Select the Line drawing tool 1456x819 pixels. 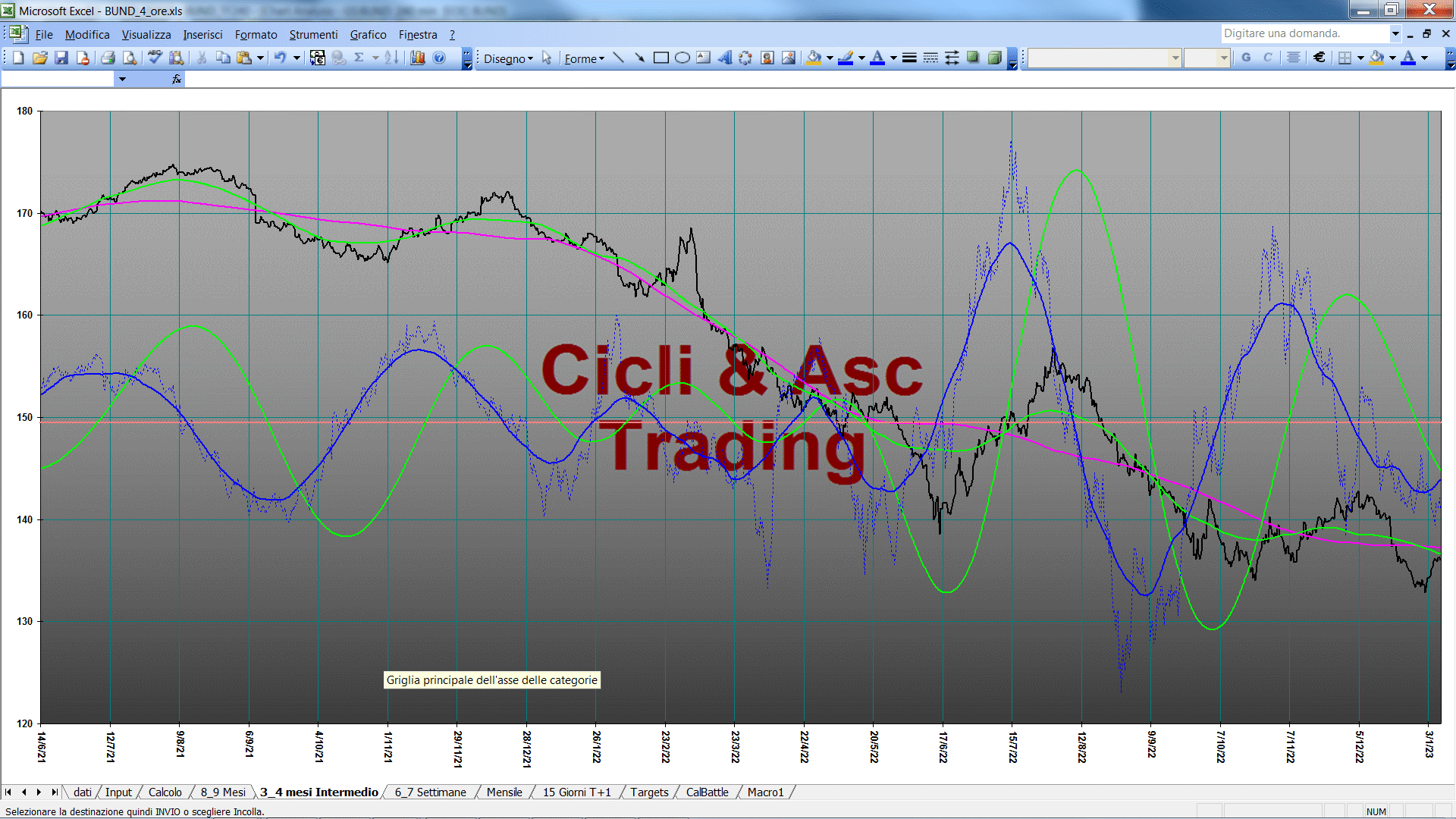coord(618,58)
